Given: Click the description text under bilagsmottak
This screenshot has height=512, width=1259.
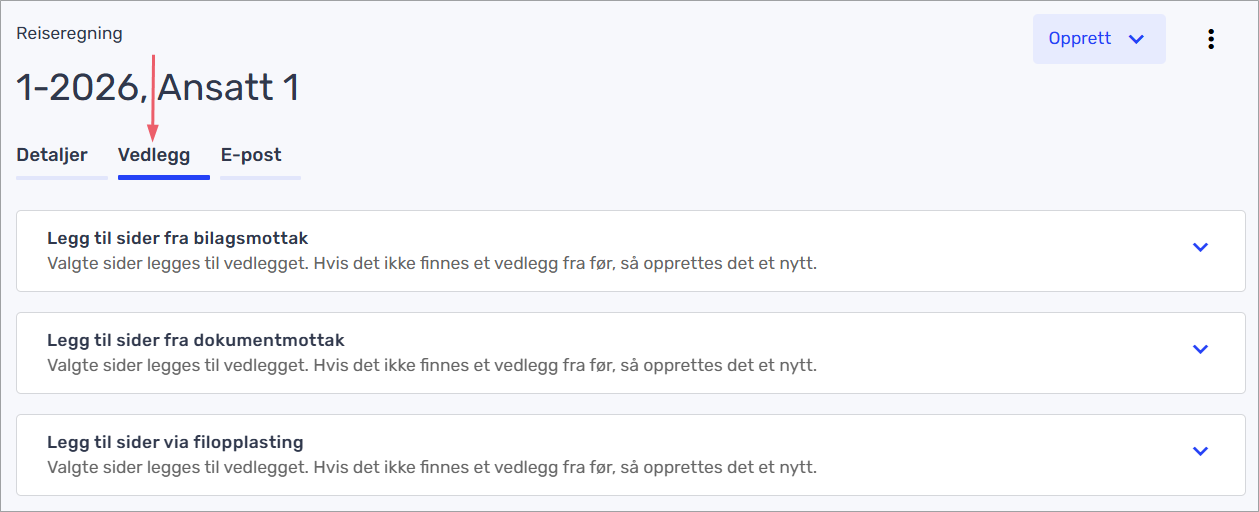Looking at the screenshot, I should tap(431, 264).
